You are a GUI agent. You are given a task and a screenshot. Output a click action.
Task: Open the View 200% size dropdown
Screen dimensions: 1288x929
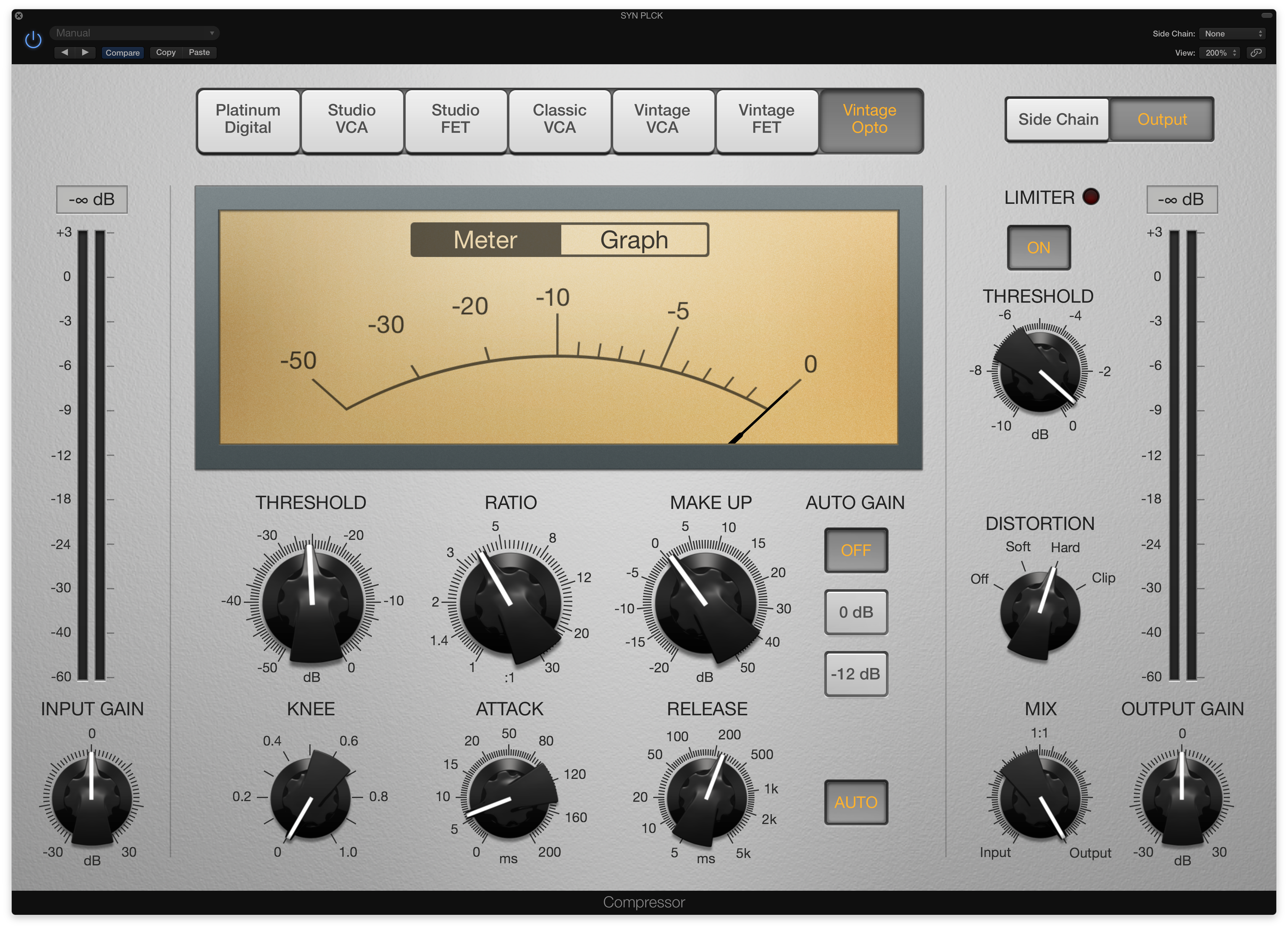(x=1220, y=53)
